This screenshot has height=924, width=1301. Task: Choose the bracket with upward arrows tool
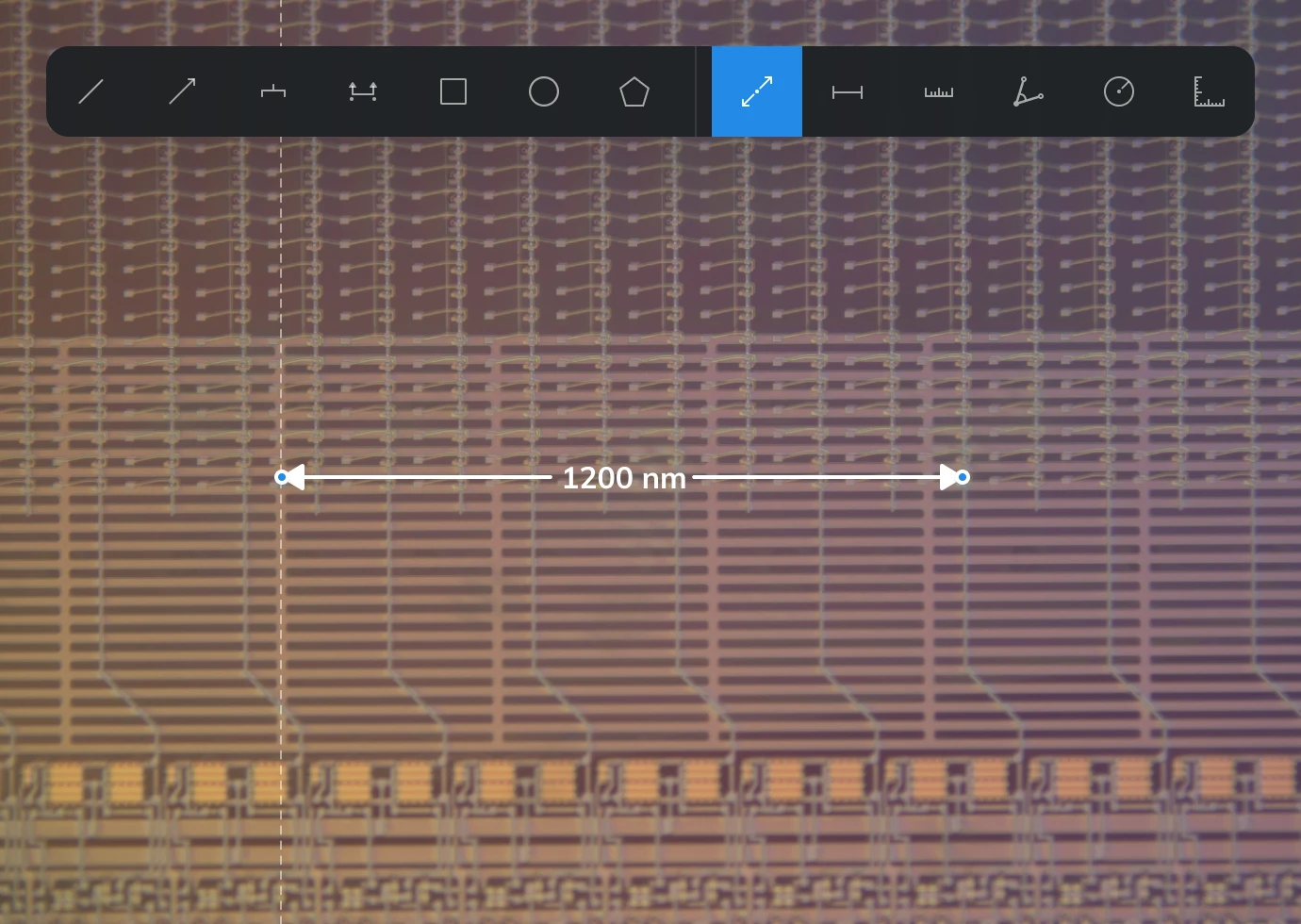click(363, 91)
